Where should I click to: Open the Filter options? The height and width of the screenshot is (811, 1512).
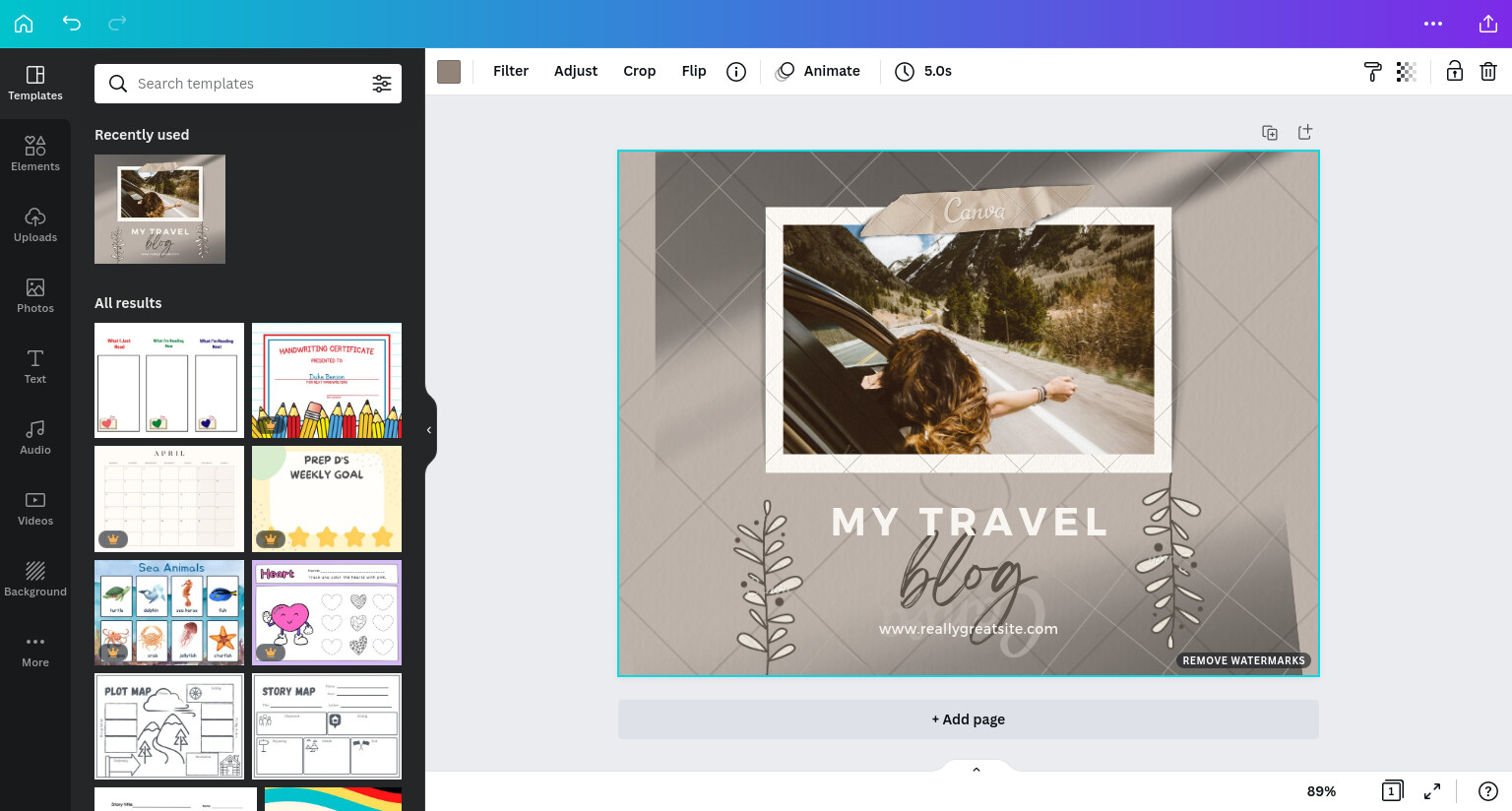click(x=511, y=71)
